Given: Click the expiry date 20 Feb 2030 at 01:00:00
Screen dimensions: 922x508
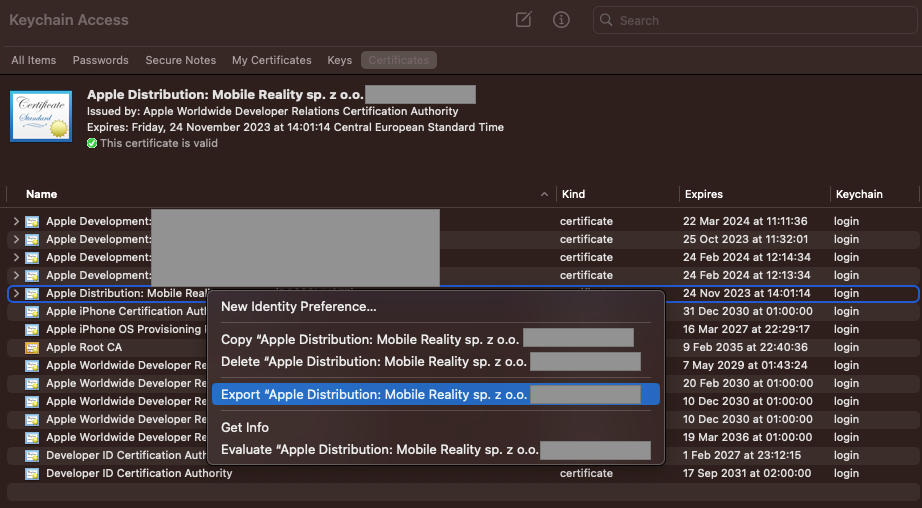Looking at the screenshot, I should 748,383.
